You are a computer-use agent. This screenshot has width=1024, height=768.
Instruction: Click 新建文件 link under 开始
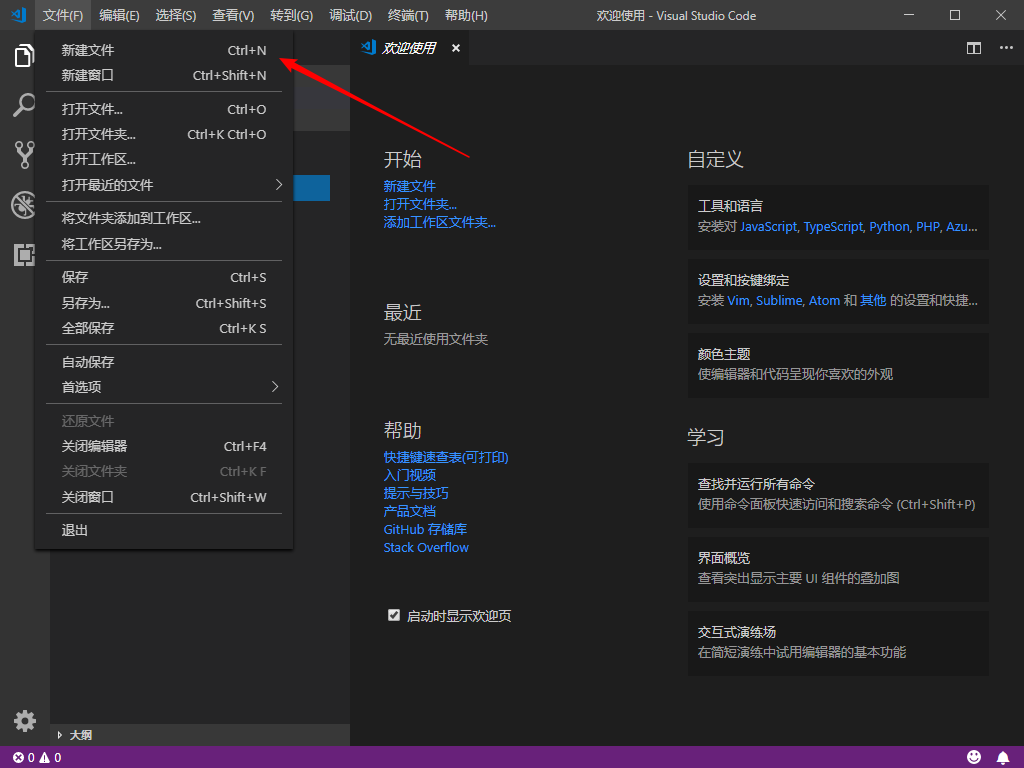[409, 186]
